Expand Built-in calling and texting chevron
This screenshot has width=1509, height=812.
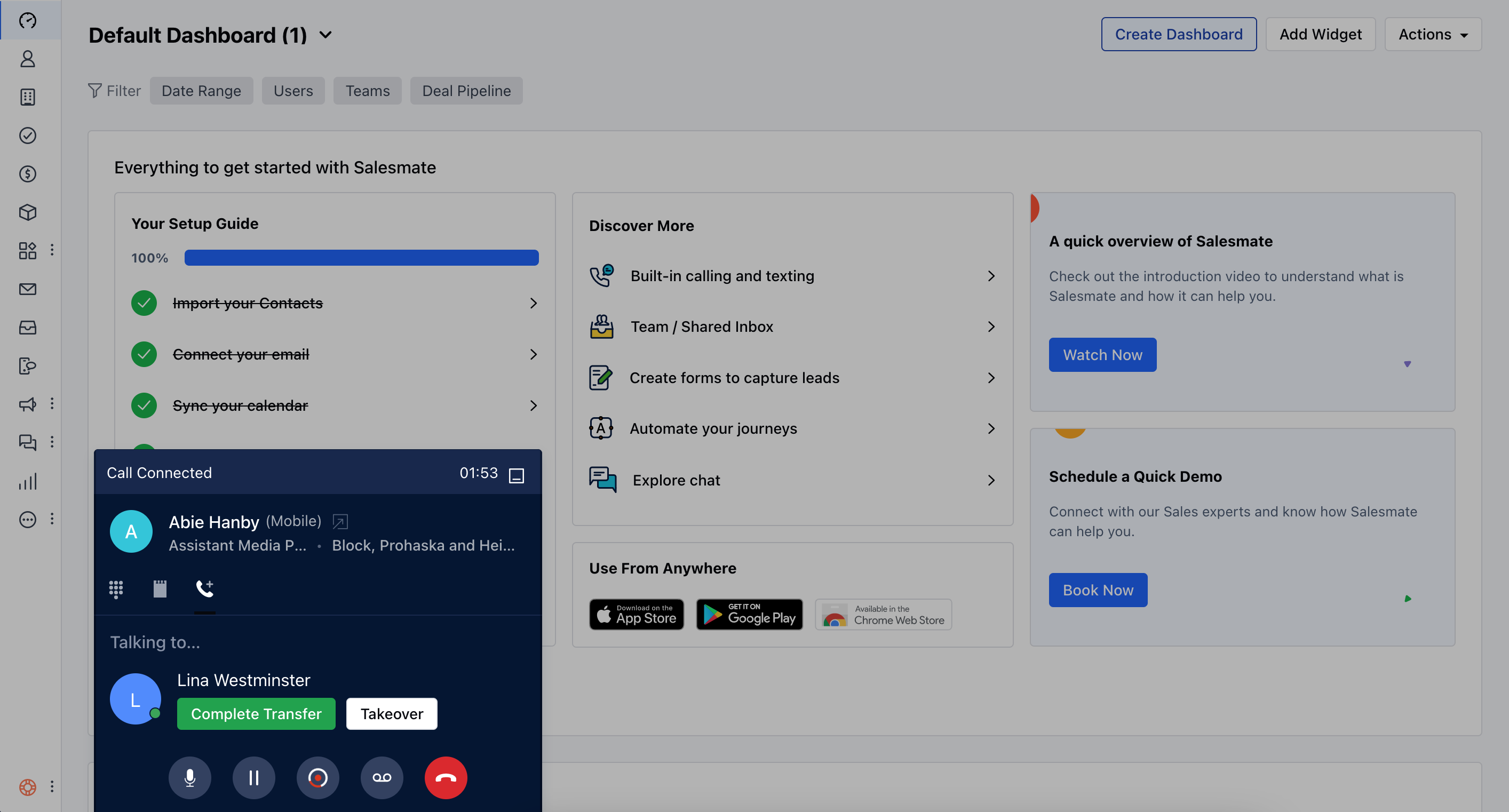pyautogui.click(x=990, y=276)
